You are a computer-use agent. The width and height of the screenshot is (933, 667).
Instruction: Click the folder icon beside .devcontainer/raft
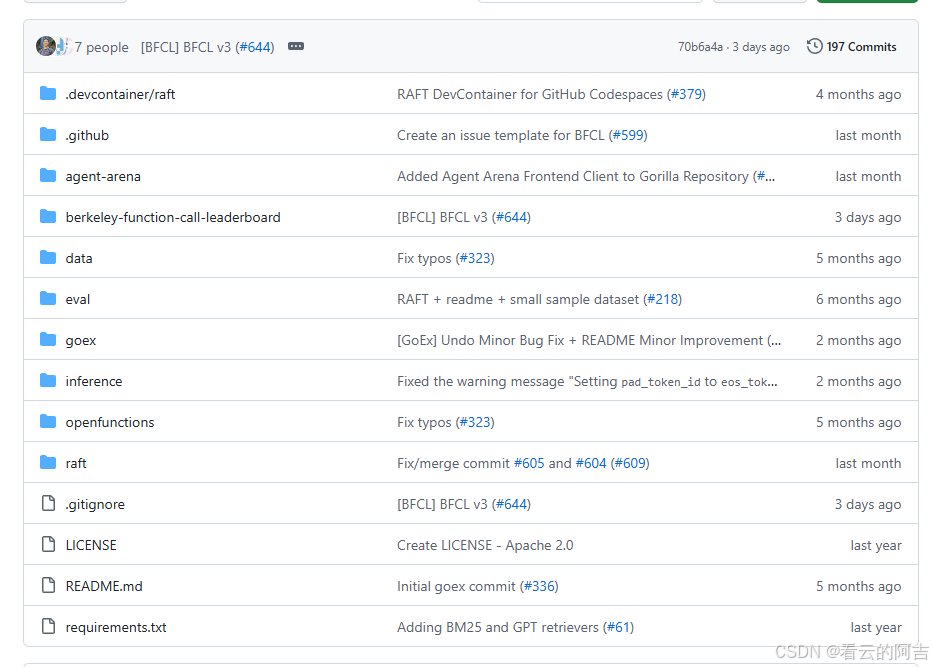48,94
